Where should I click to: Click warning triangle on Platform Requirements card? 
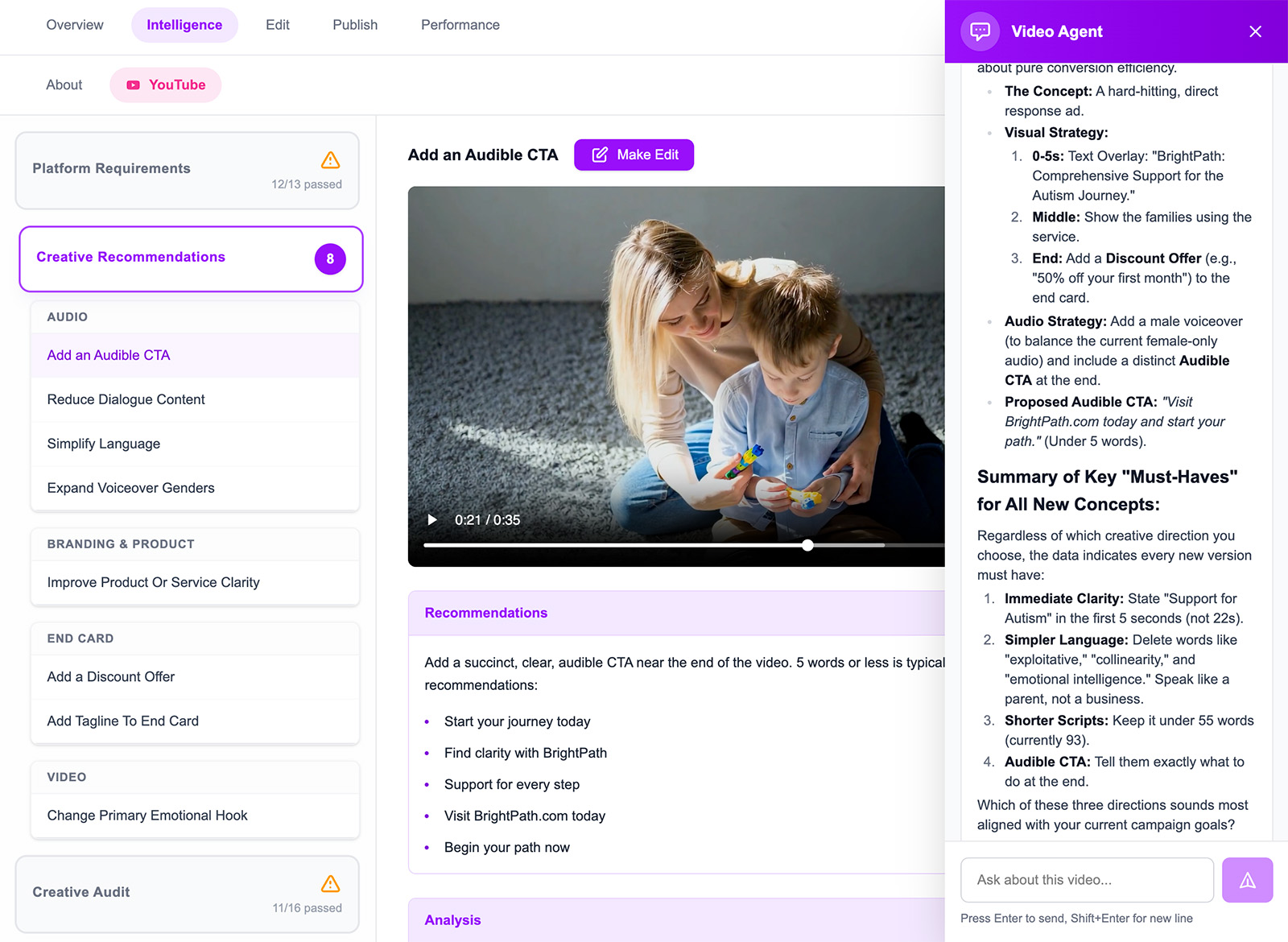click(x=330, y=162)
